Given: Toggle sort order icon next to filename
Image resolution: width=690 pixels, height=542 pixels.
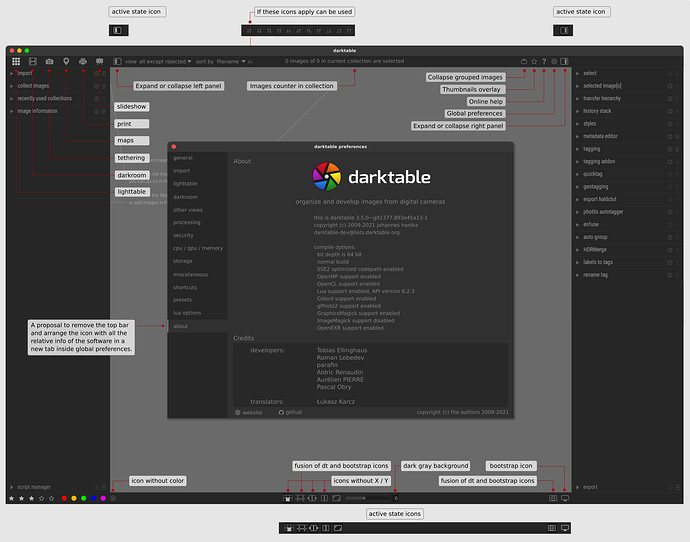Looking at the screenshot, I should [250, 62].
